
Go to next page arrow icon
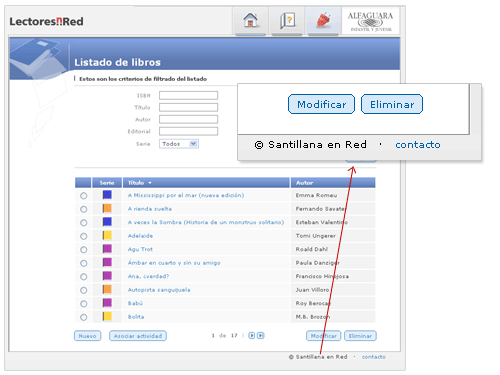click(252, 335)
